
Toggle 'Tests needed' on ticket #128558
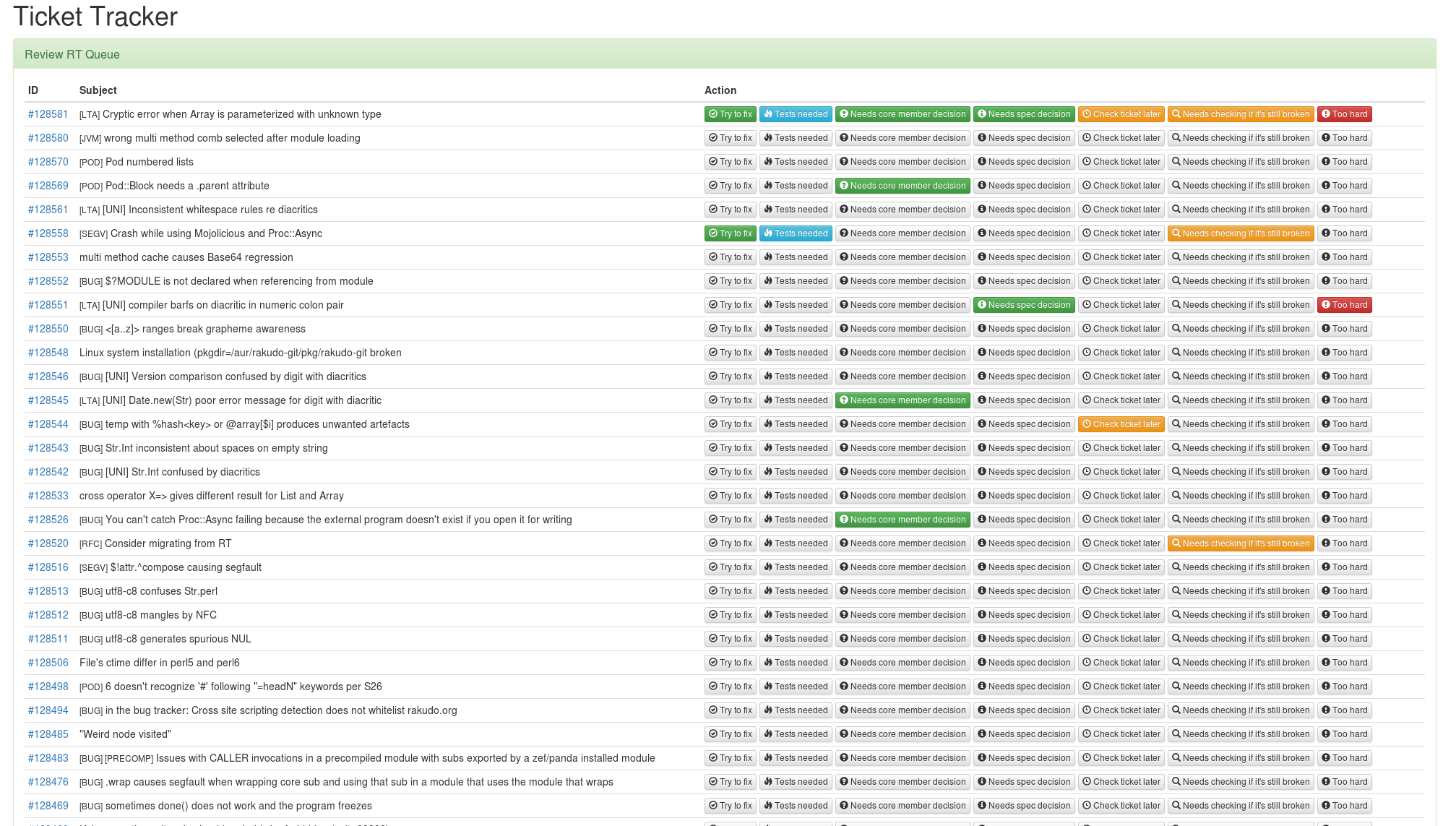pos(795,233)
